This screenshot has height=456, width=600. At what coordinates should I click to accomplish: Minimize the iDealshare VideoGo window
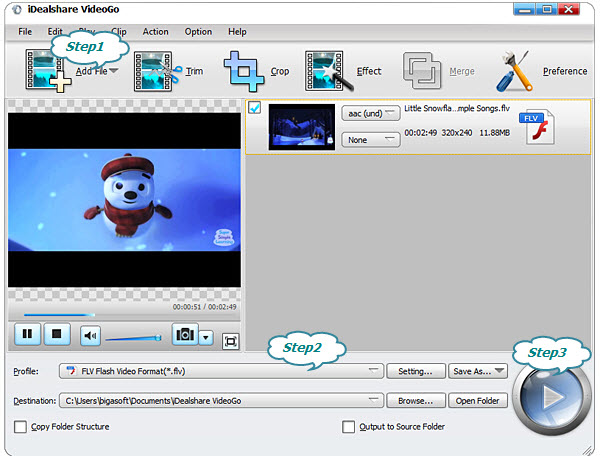[x=524, y=9]
